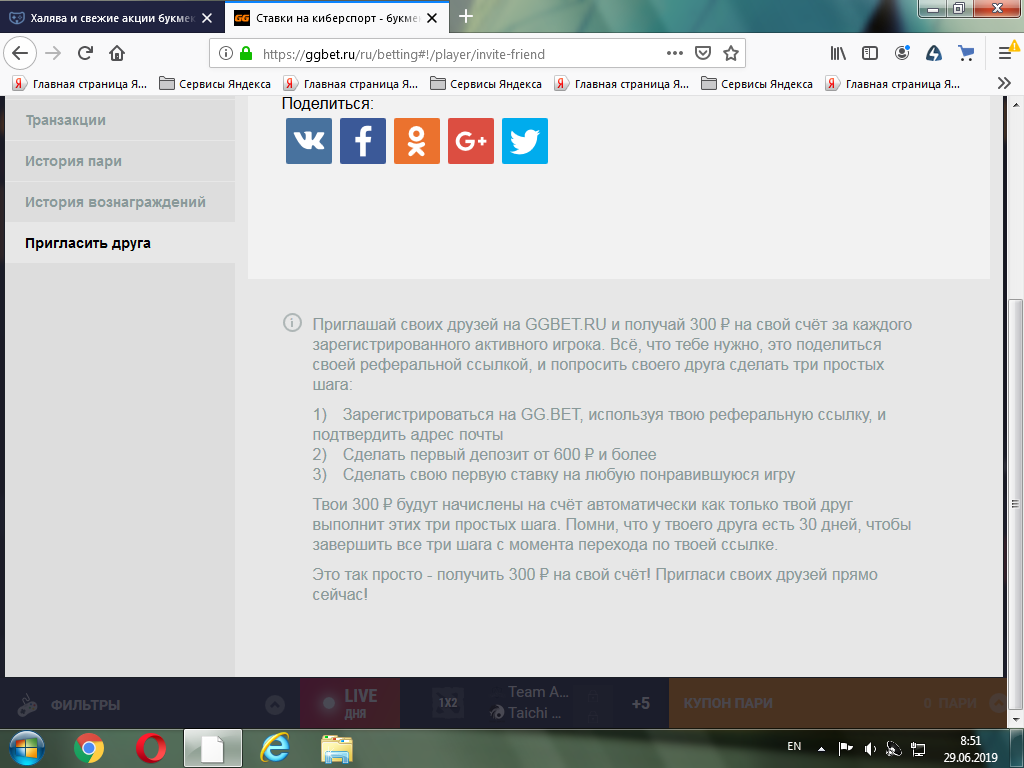Click the volume speaker tray icon
Image resolution: width=1024 pixels, height=768 pixels.
click(870, 749)
